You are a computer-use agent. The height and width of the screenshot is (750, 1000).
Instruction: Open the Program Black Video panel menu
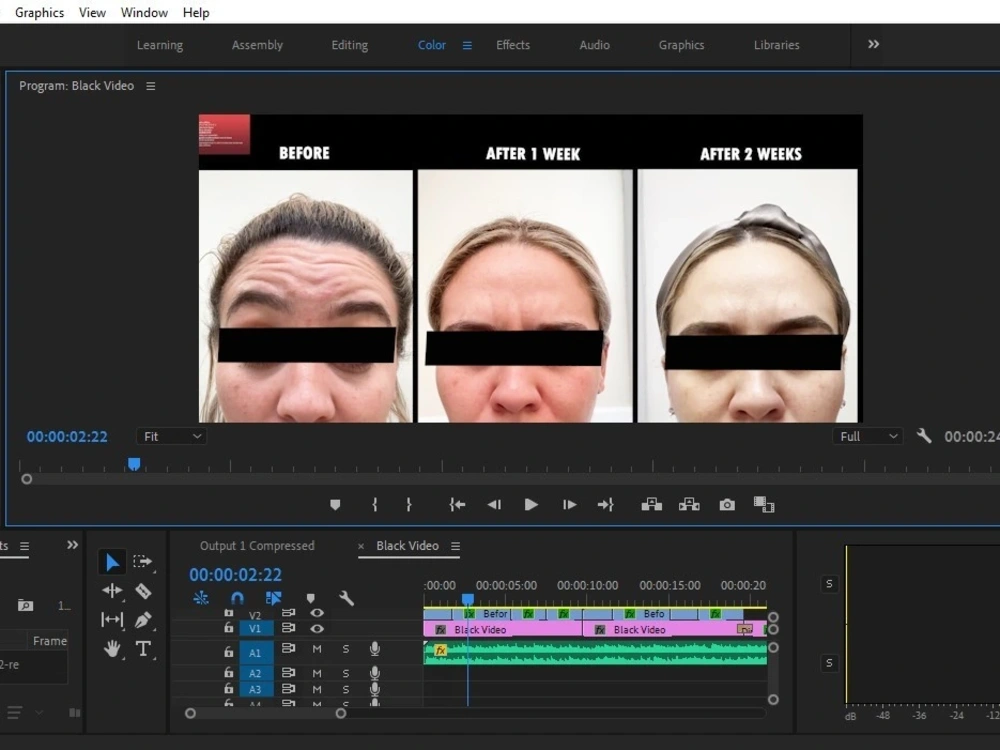click(151, 85)
